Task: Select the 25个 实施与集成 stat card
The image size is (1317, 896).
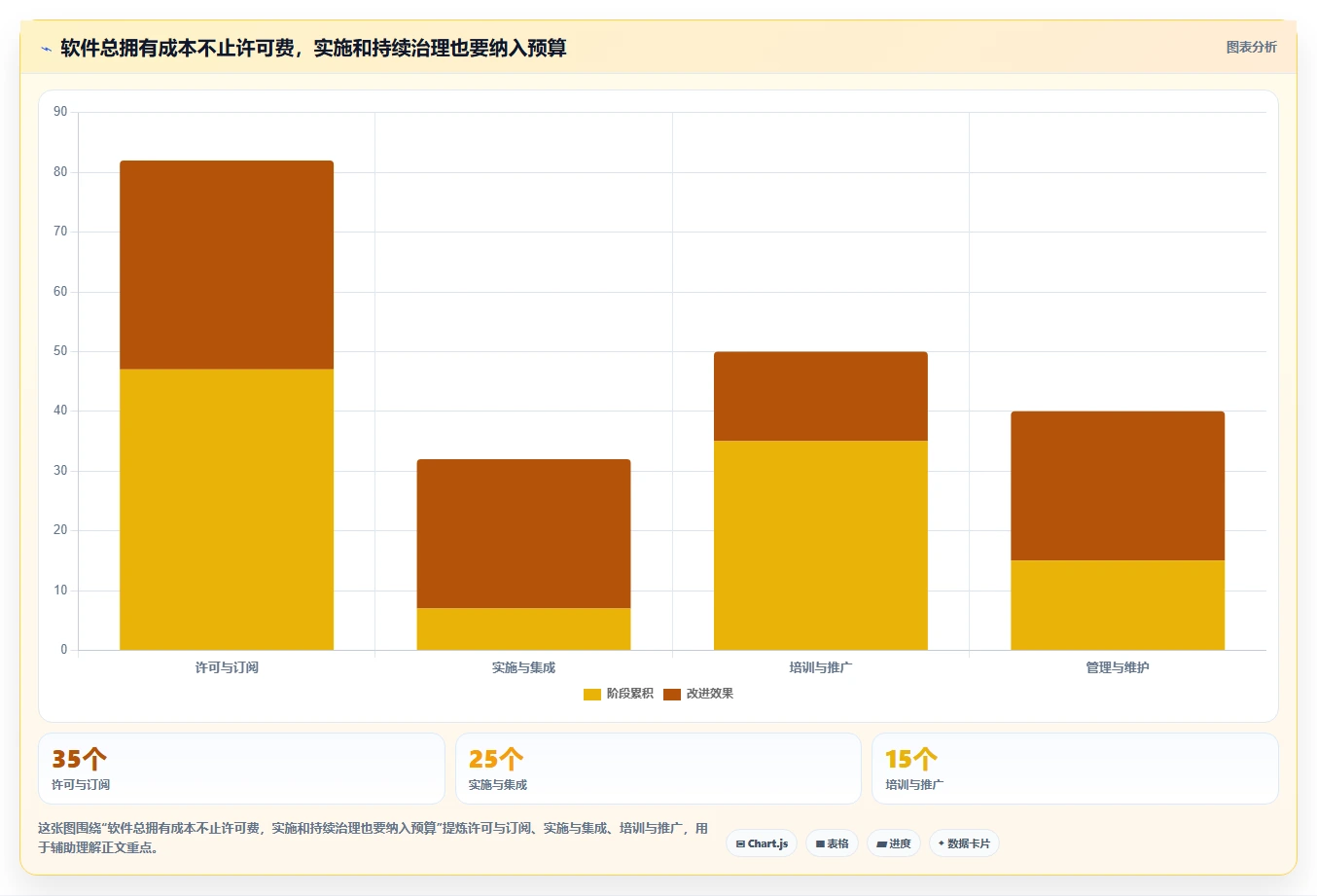Action: (x=658, y=769)
